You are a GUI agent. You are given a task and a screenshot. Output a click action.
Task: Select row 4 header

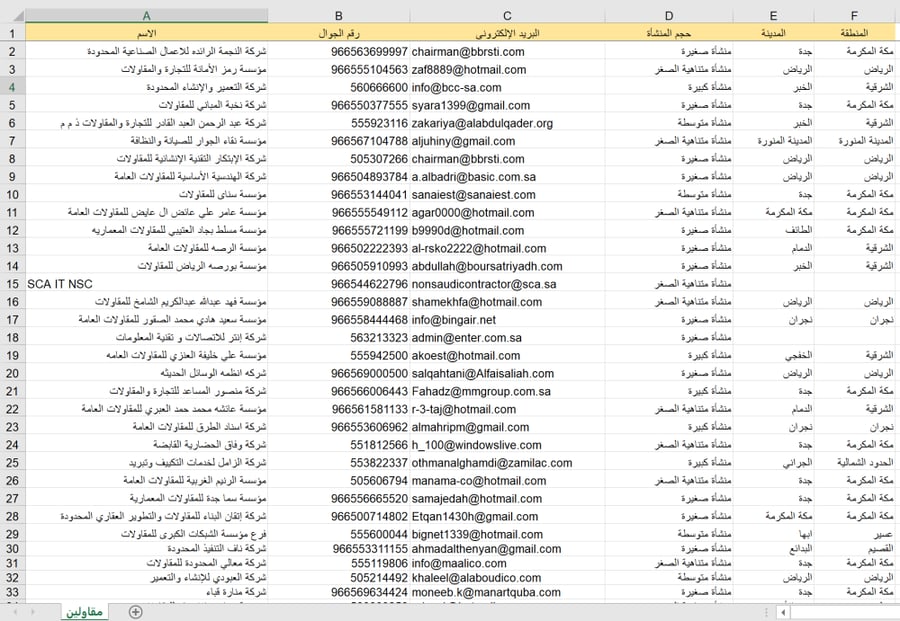click(12, 87)
